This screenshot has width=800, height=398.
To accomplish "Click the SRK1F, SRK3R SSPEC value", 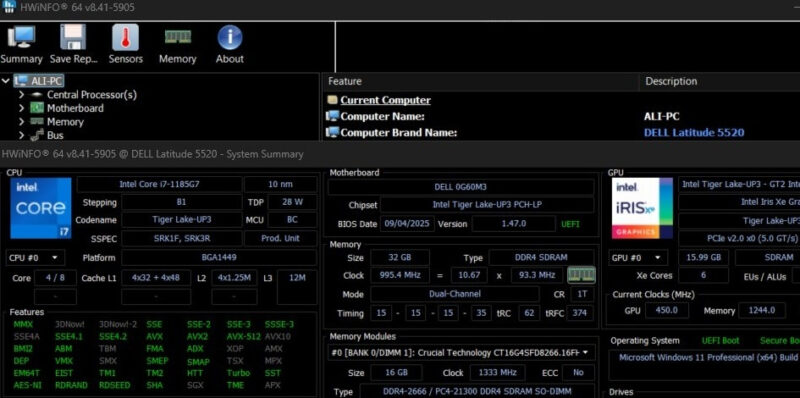I will point(182,238).
